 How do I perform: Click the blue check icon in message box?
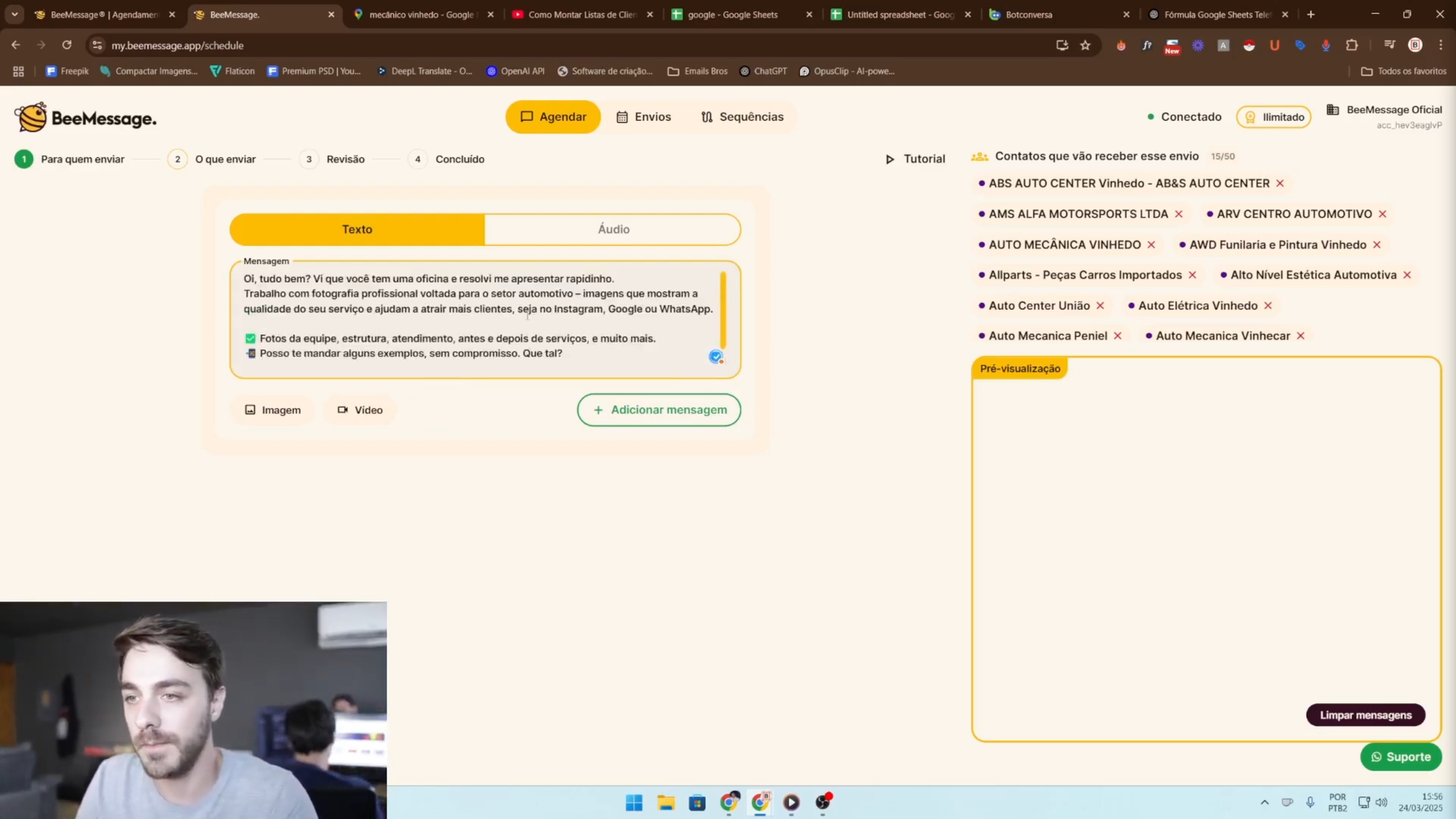tap(716, 356)
